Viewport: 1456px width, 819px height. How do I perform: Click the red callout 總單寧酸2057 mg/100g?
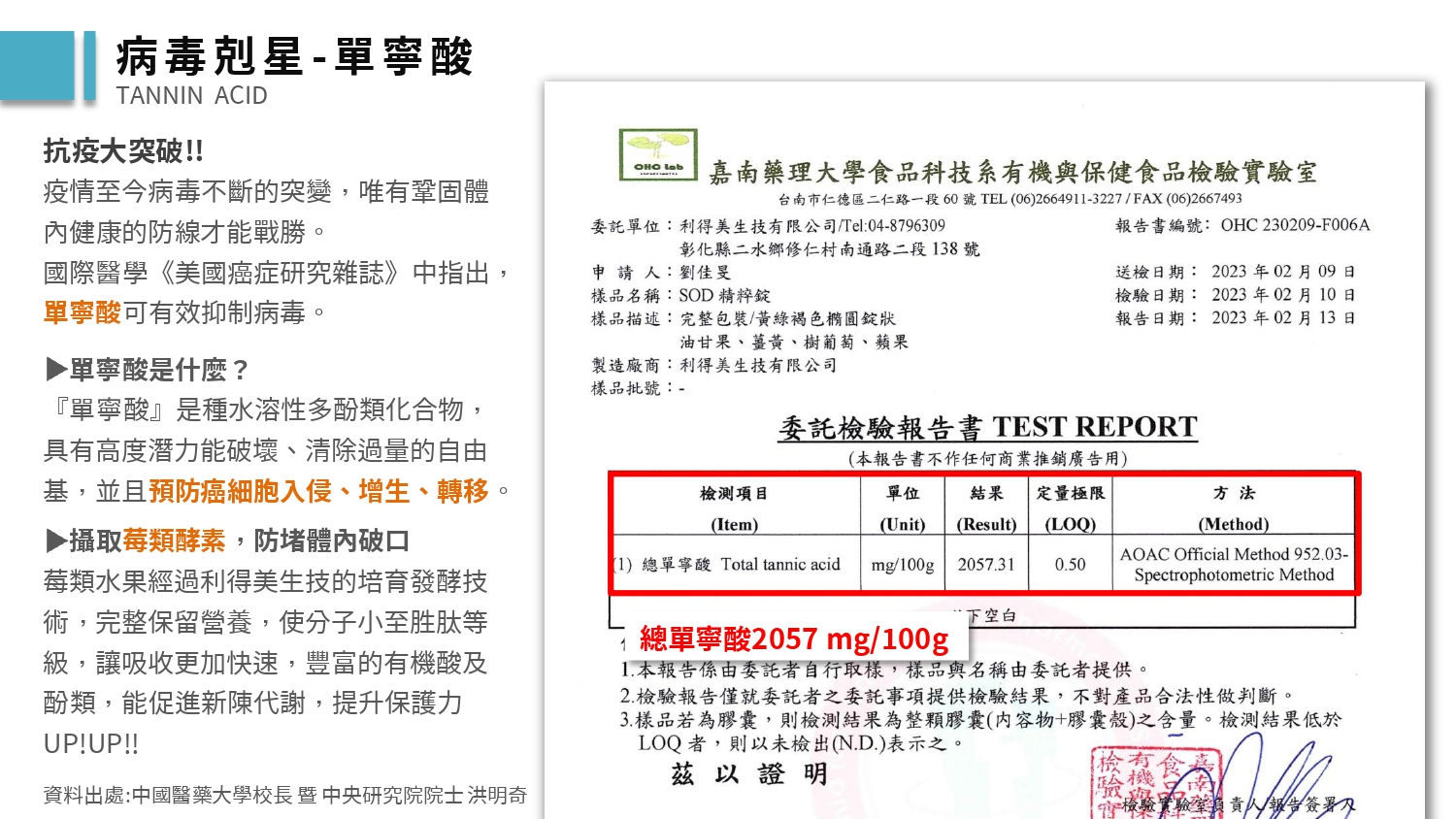point(793,639)
